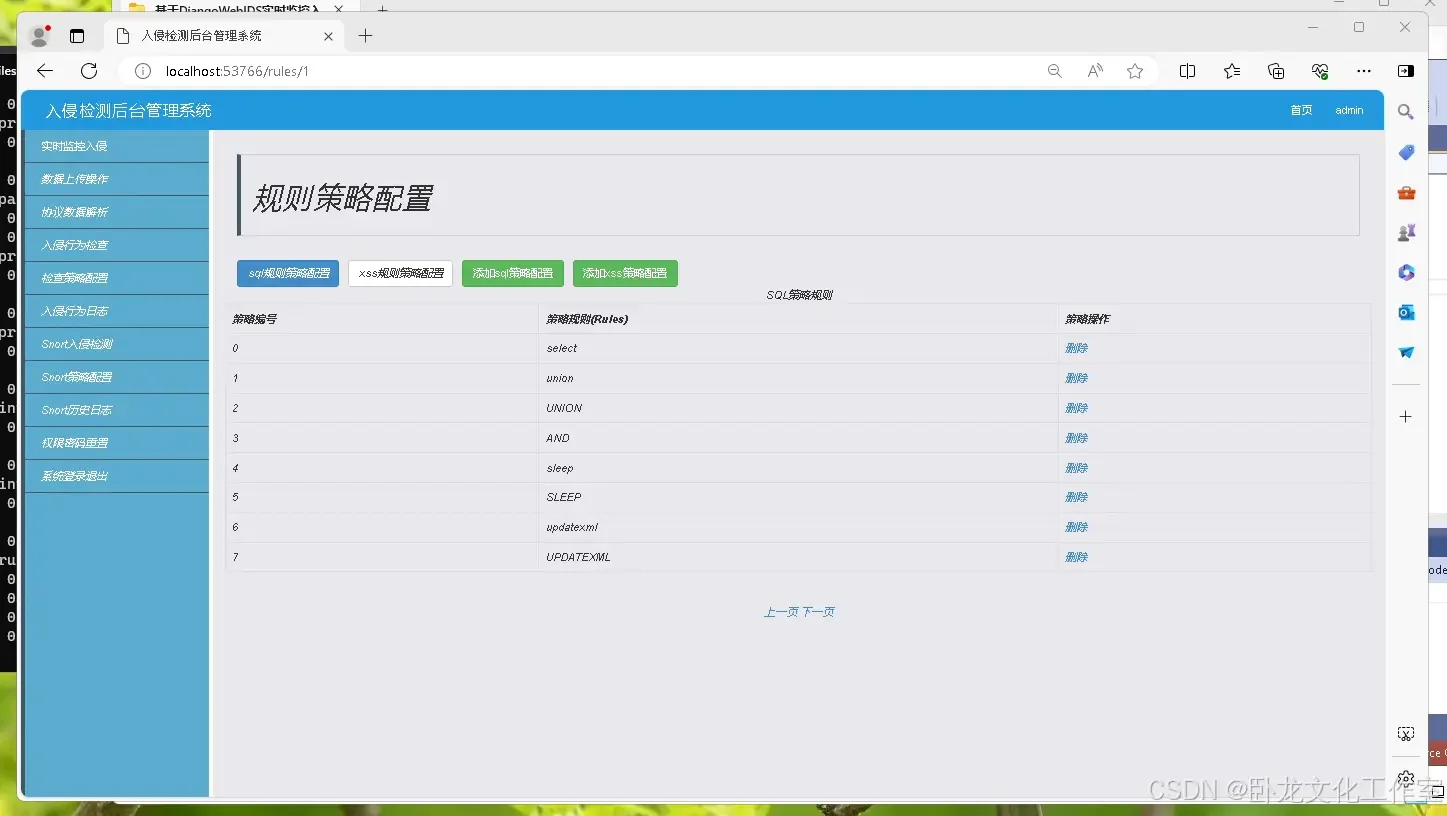The image size is (1447, 816).
Task: Open the admin menu at top right
Action: pyautogui.click(x=1349, y=110)
